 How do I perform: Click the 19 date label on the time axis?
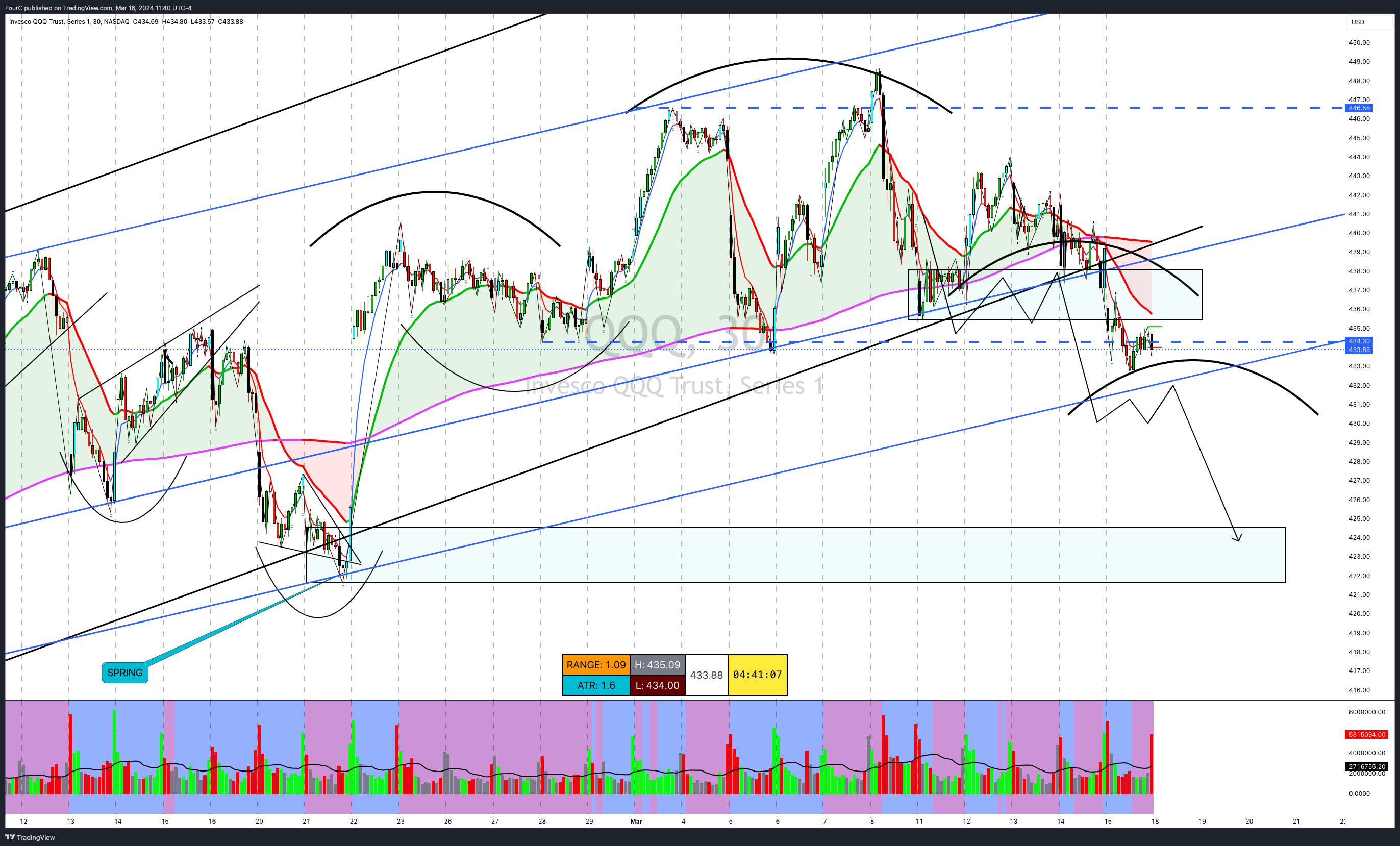point(1202,821)
